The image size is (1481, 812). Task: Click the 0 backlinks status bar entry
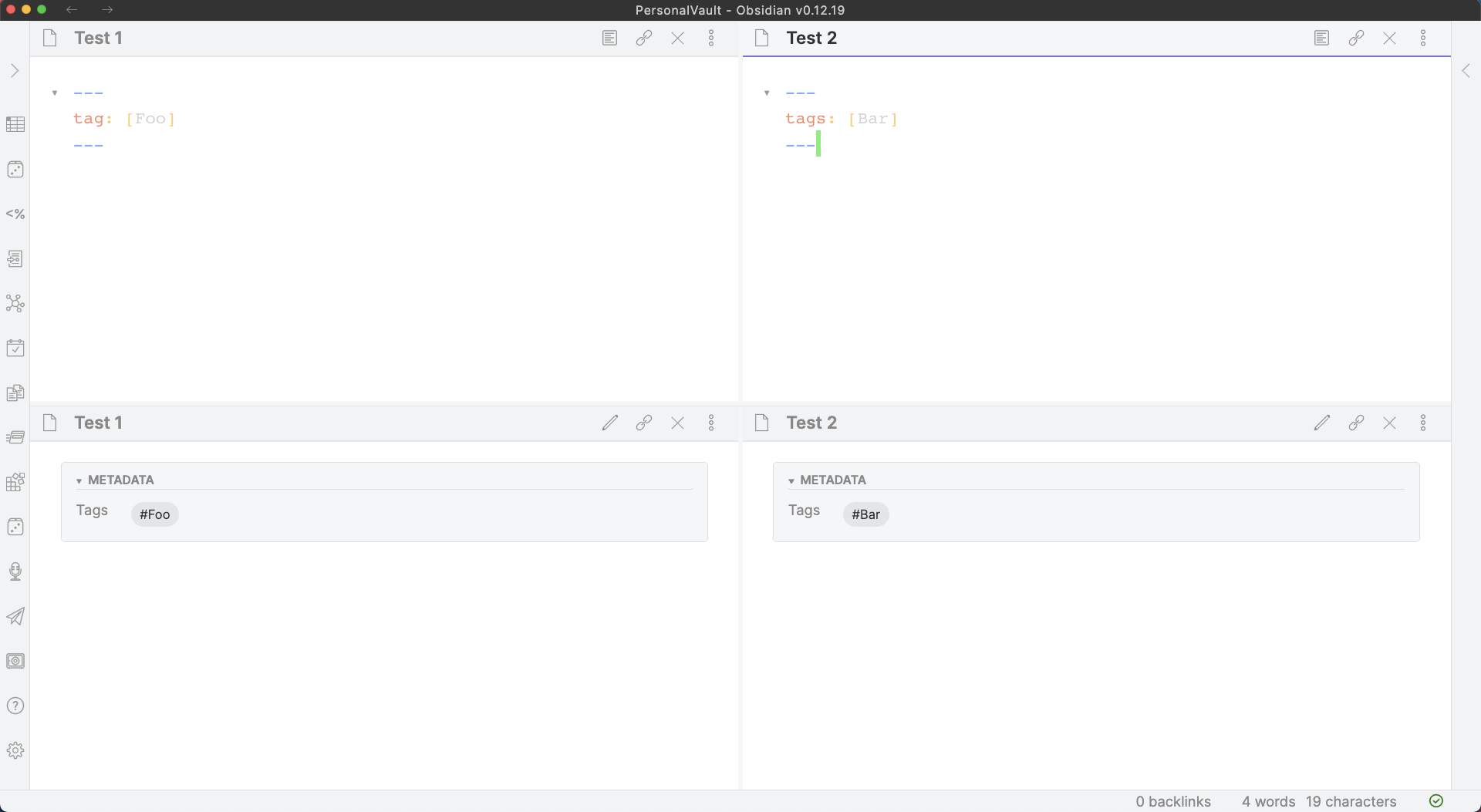pos(1173,801)
